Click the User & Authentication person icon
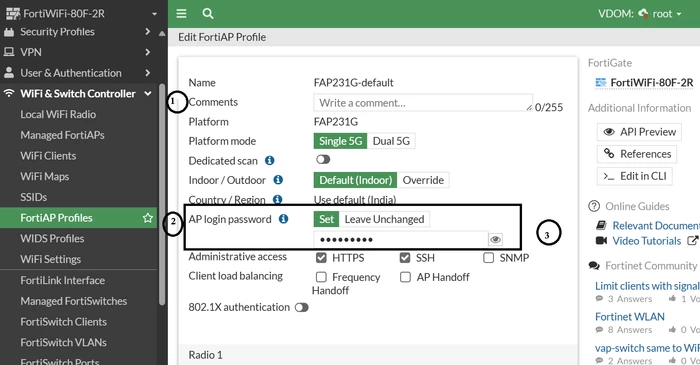This screenshot has width=700, height=365. pyautogui.click(x=8, y=72)
